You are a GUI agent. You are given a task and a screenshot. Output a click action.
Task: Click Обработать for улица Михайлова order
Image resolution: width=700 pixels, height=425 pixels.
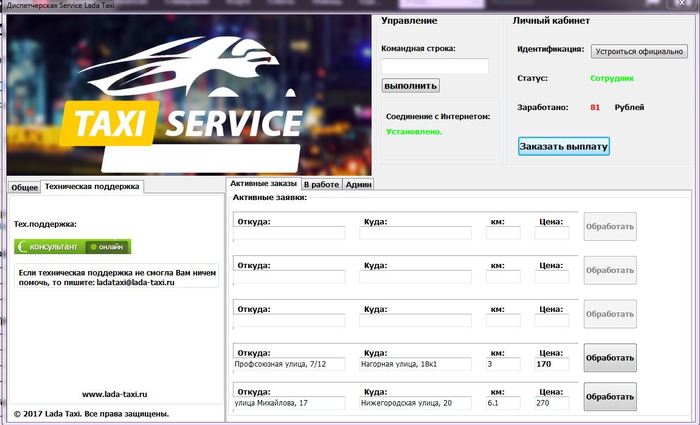[x=610, y=396]
